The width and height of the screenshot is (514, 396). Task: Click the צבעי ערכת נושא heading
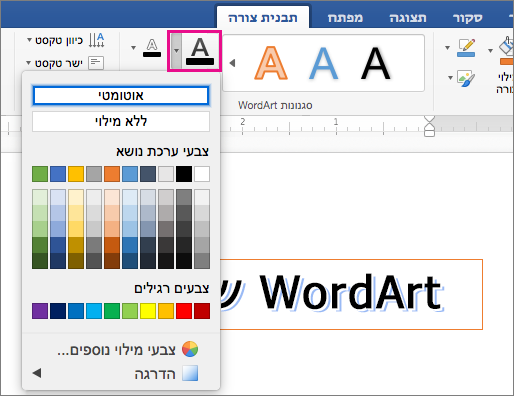[x=162, y=152]
